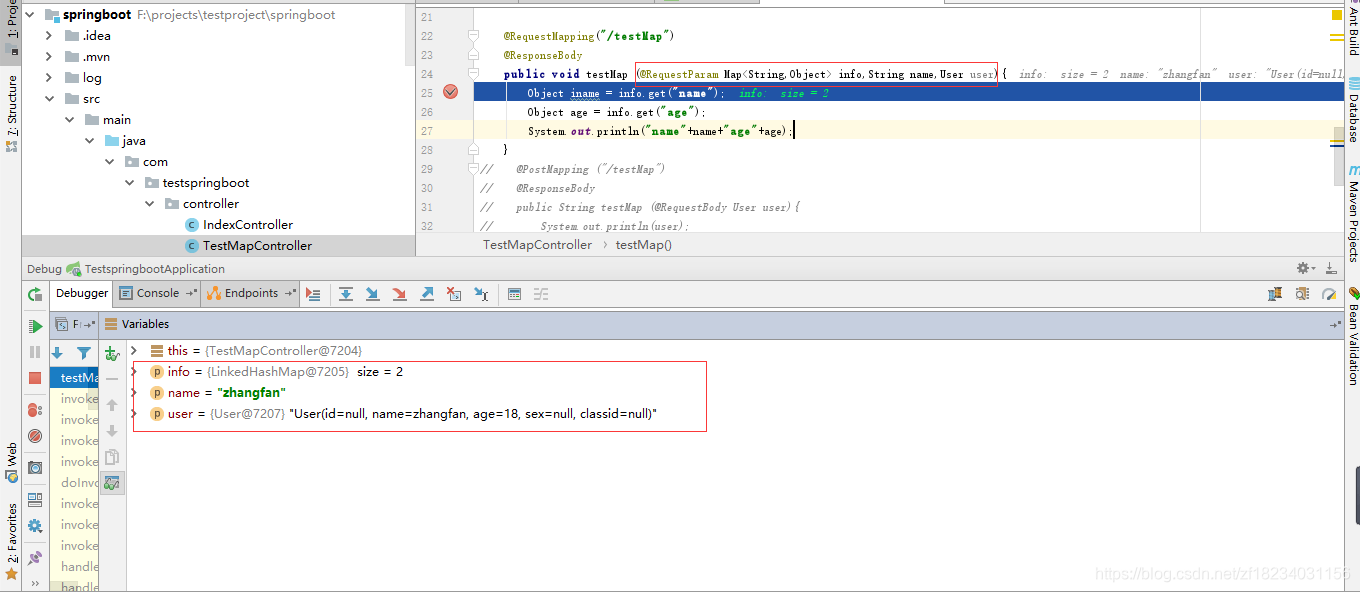Switch to the Console tab
Screen dimensions: 1360x592
pyautogui.click(x=157, y=293)
